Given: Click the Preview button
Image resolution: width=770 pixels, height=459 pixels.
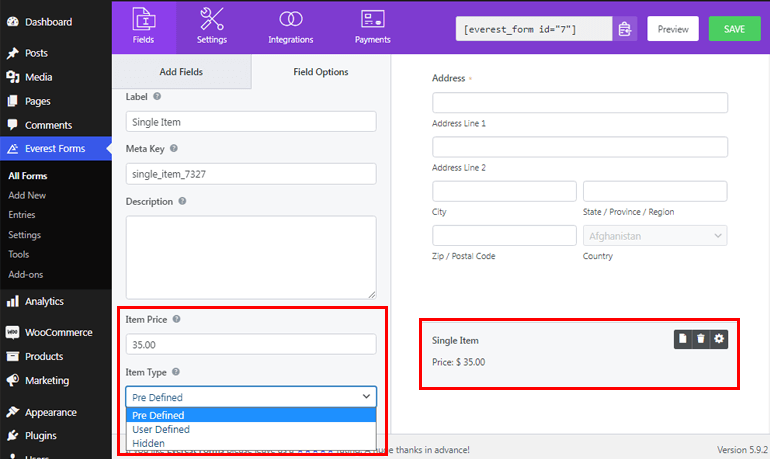Looking at the screenshot, I should click(673, 29).
